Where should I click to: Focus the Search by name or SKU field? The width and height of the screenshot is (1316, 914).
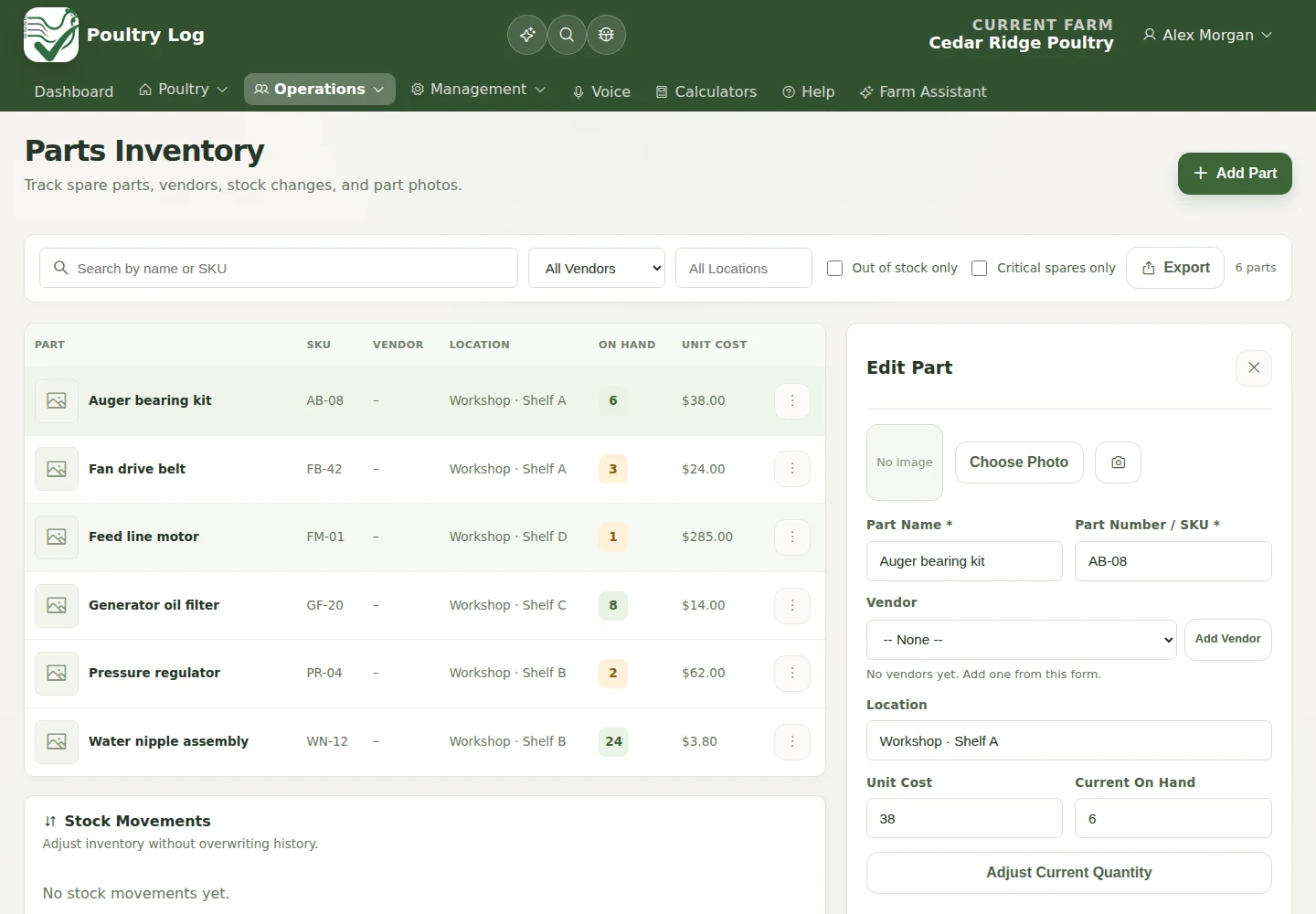pyautogui.click(x=279, y=268)
